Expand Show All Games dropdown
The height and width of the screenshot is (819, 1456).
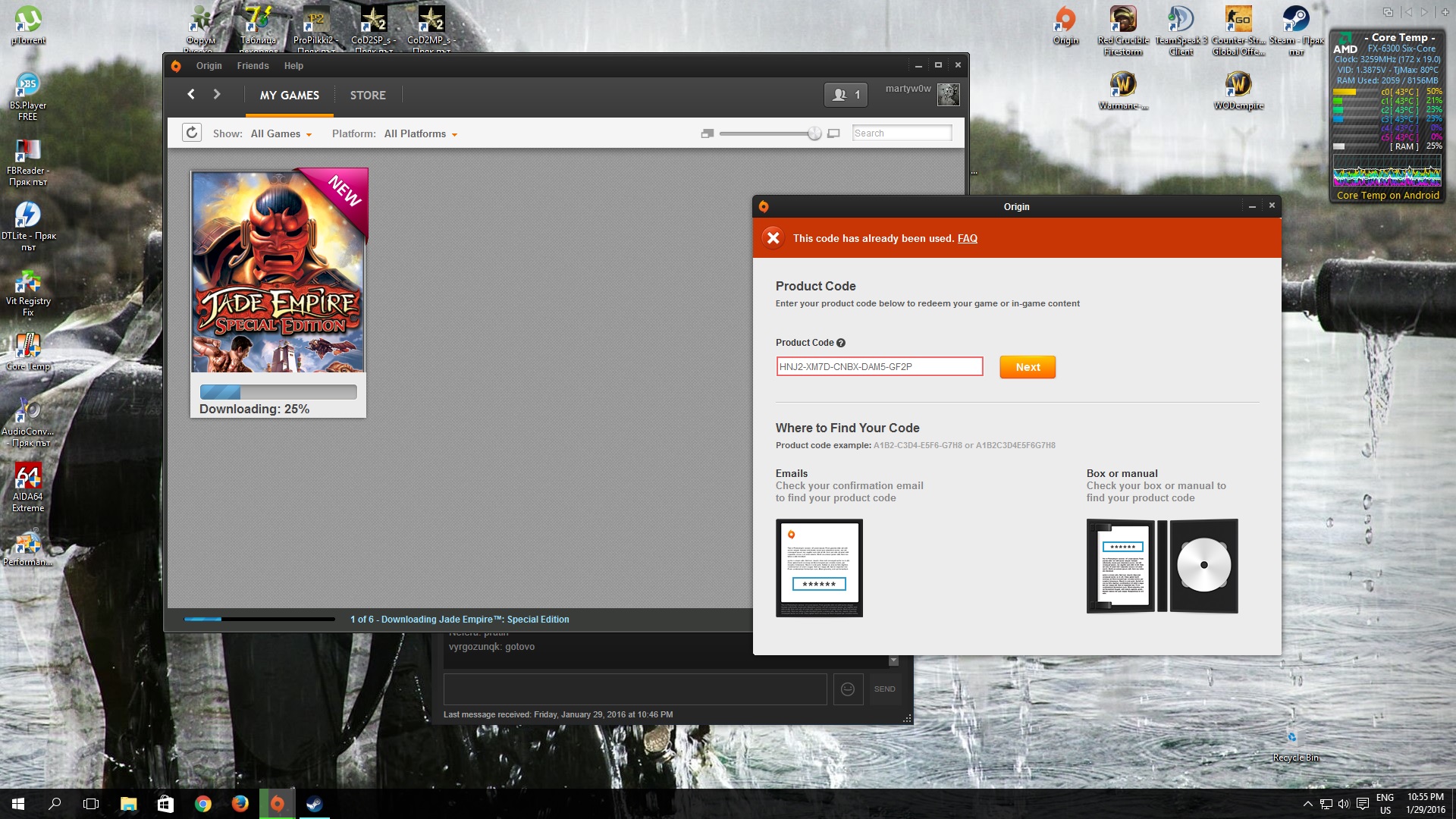click(x=281, y=133)
